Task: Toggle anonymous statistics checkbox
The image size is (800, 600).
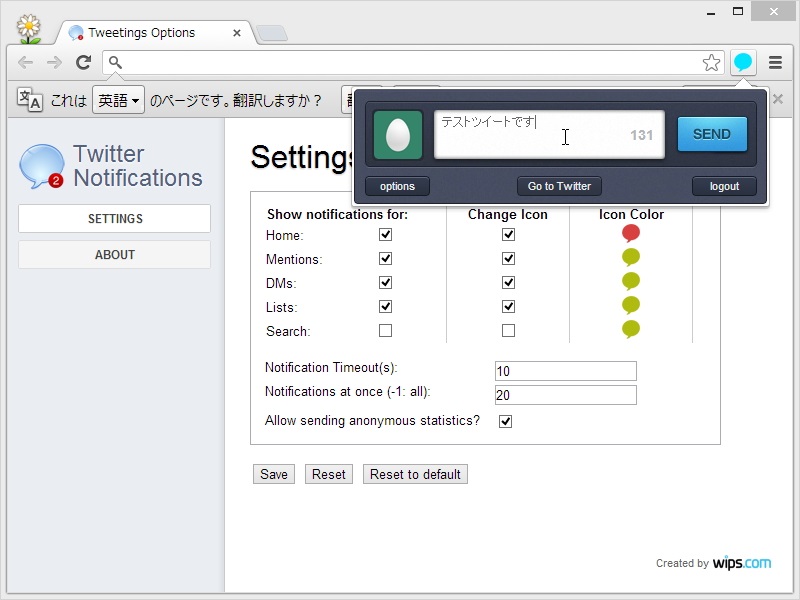Action: click(505, 421)
